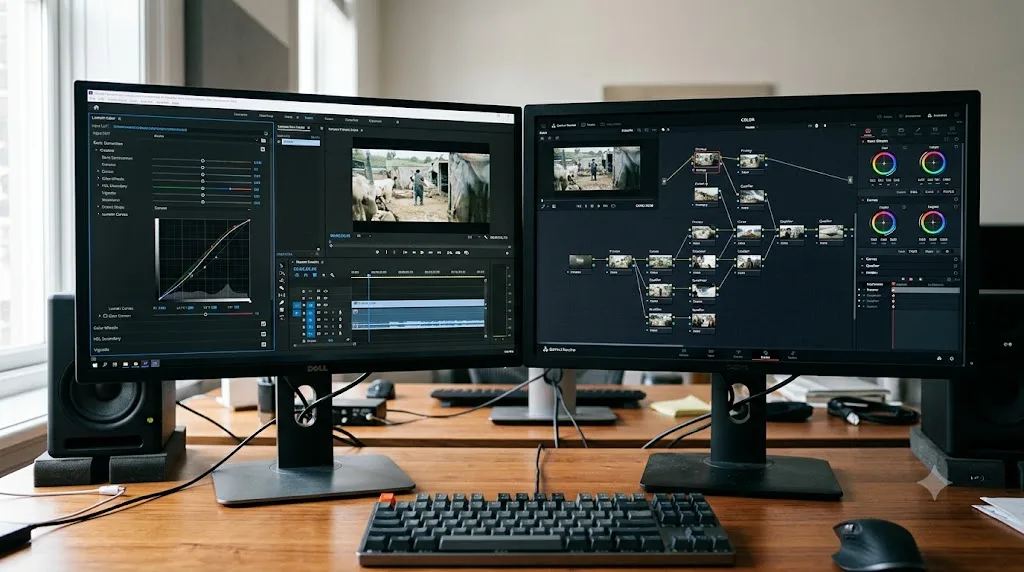Image resolution: width=1024 pixels, height=572 pixels.
Task: Play the clip in the program monitor
Action: coord(422,253)
